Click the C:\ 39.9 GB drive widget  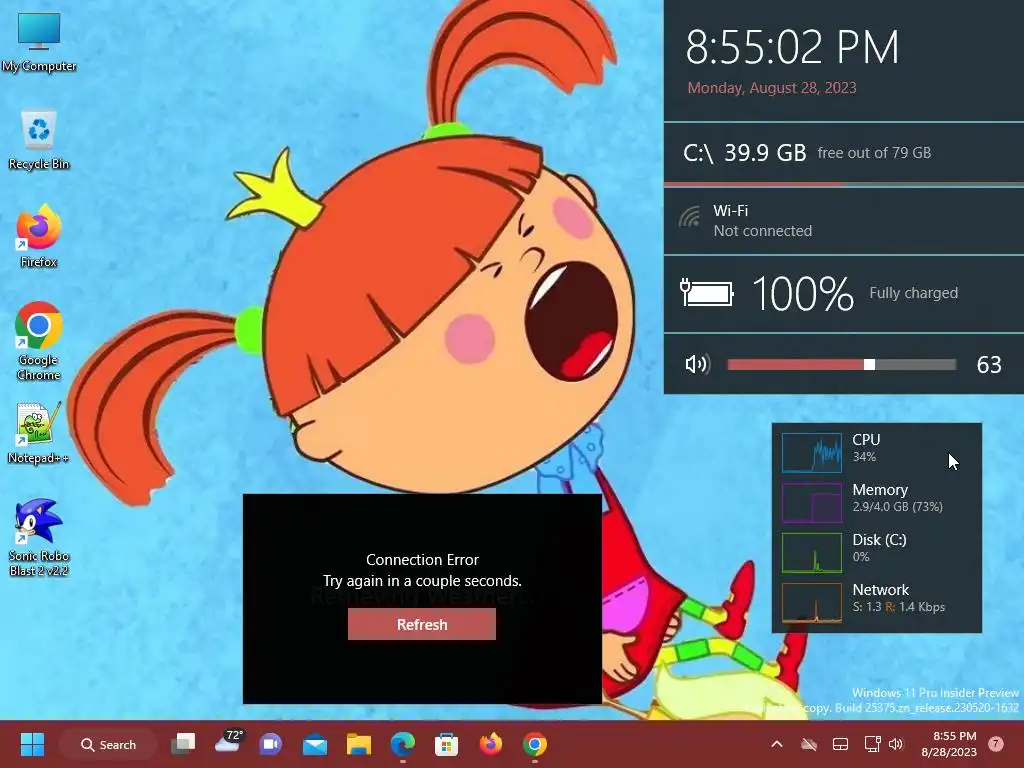pyautogui.click(x=844, y=153)
